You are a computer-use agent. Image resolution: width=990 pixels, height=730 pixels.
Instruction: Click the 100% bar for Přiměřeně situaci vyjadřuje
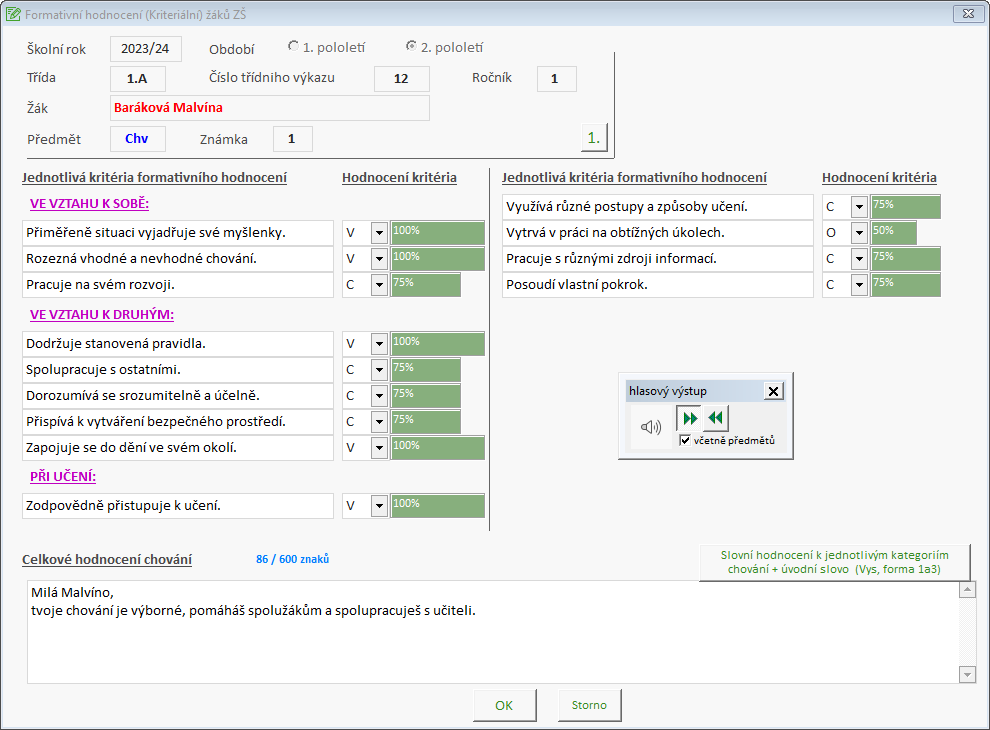coord(438,233)
